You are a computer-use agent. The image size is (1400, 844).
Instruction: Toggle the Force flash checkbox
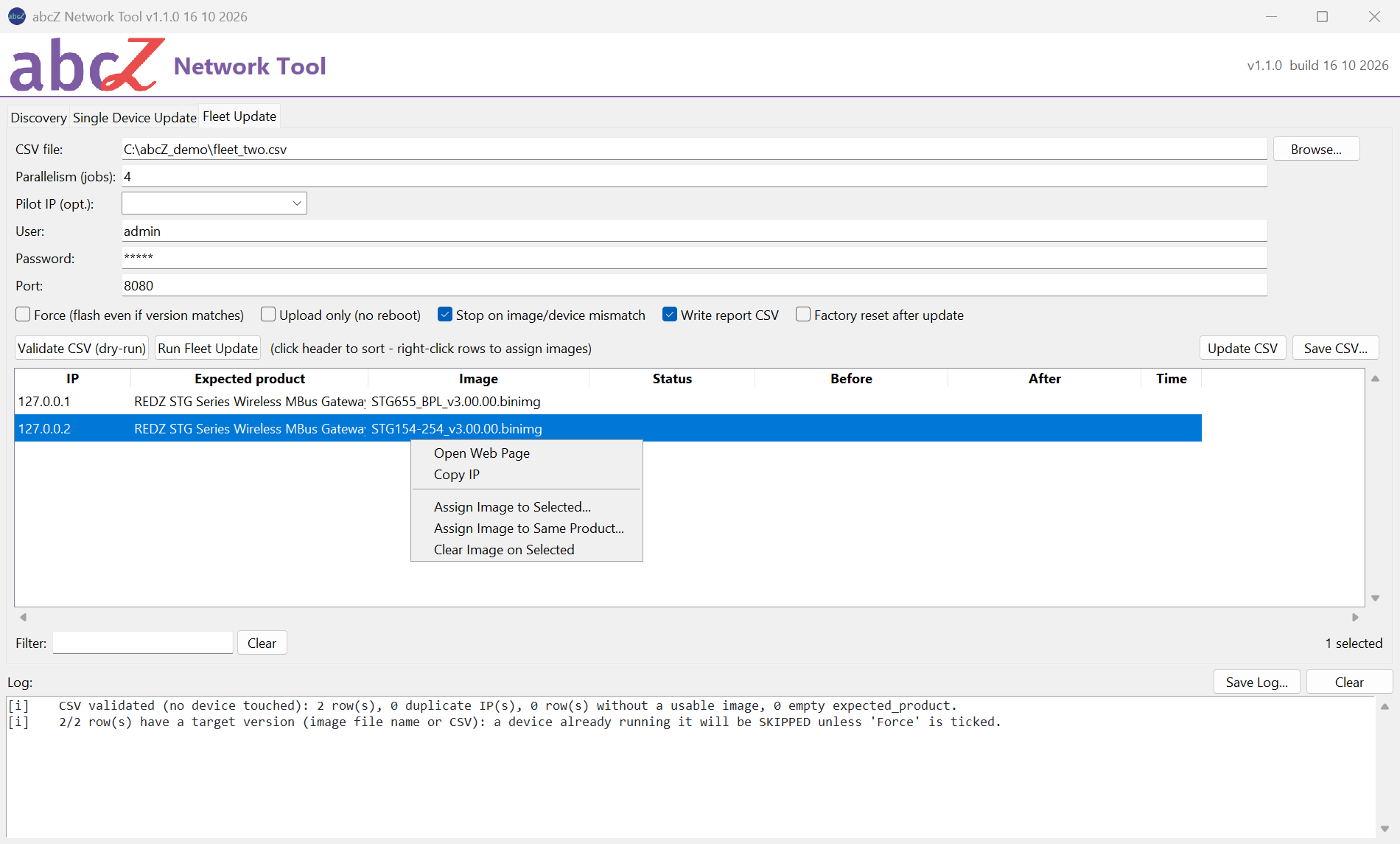pos(24,315)
